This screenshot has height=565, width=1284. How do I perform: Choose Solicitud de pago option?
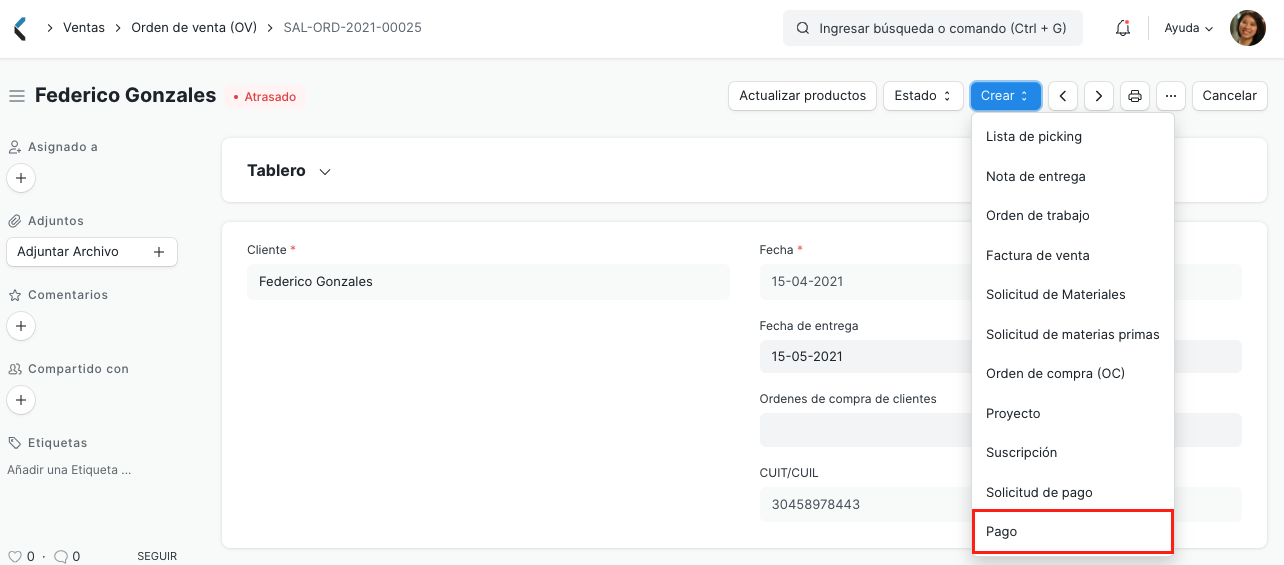coord(1073,492)
